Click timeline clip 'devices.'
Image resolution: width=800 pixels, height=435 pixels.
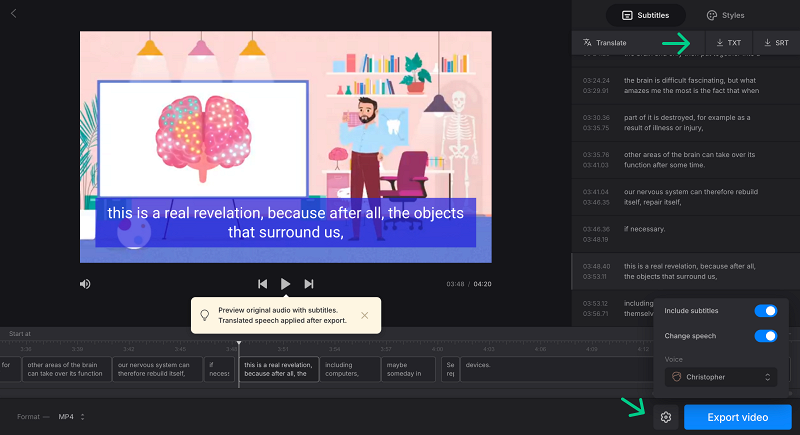point(556,369)
